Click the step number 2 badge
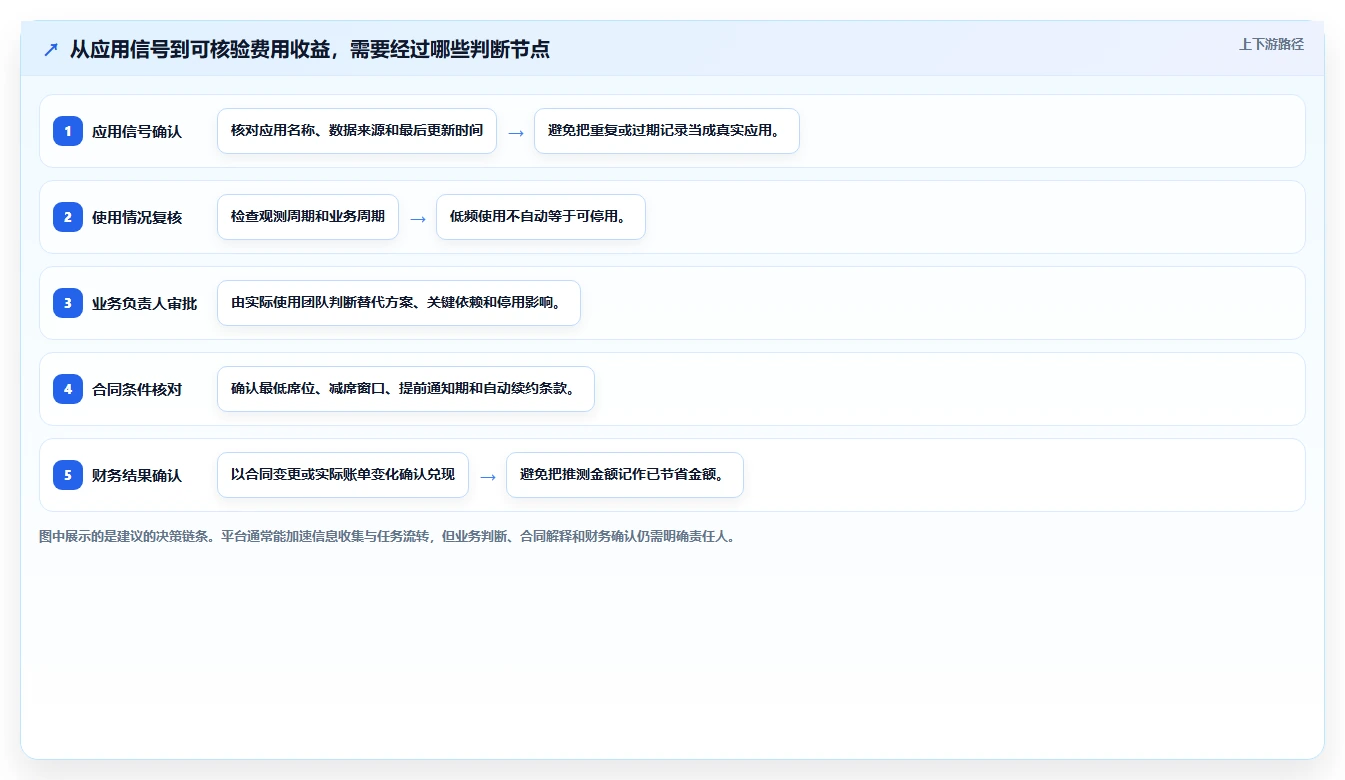Screen dimensions: 1345x780 pos(68,217)
